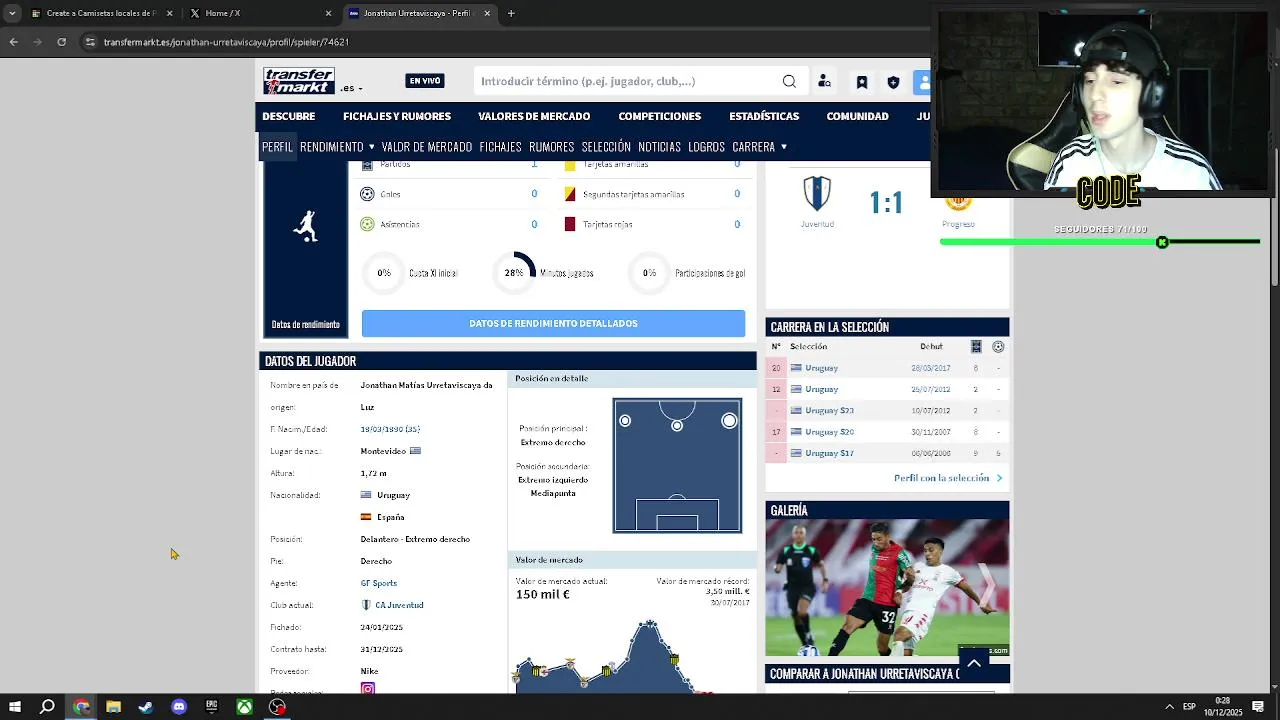Click the matches column icon in selection table
This screenshot has height=720, width=1280.
pyautogui.click(x=976, y=347)
